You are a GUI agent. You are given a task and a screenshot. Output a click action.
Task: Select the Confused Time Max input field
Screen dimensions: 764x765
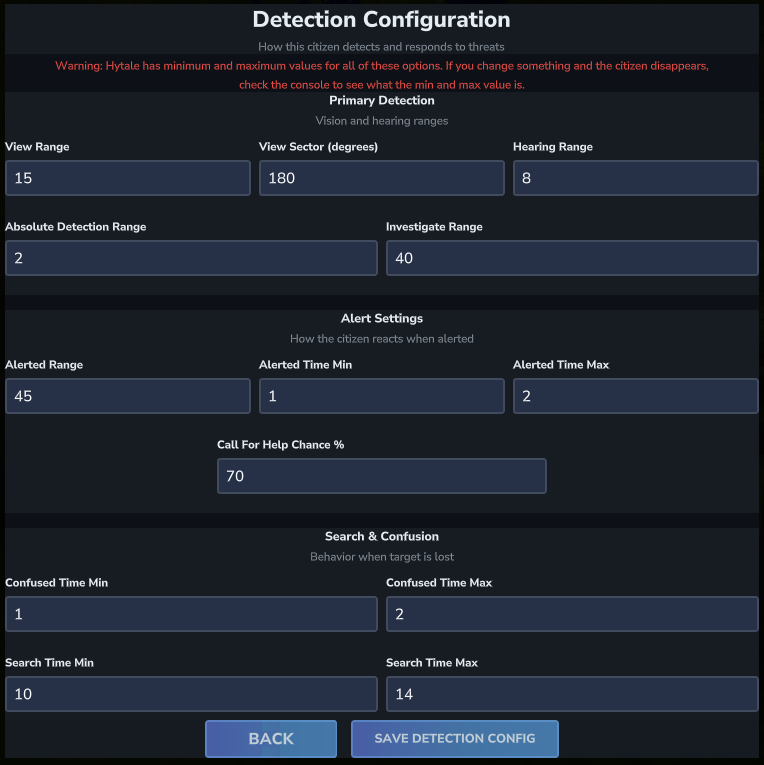(572, 614)
